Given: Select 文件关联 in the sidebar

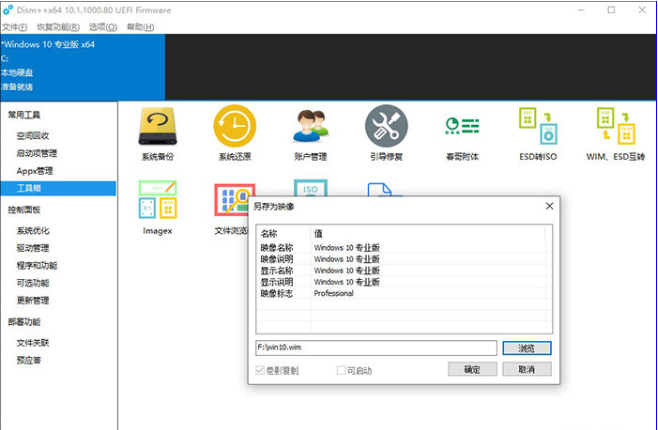Looking at the screenshot, I should 33,343.
